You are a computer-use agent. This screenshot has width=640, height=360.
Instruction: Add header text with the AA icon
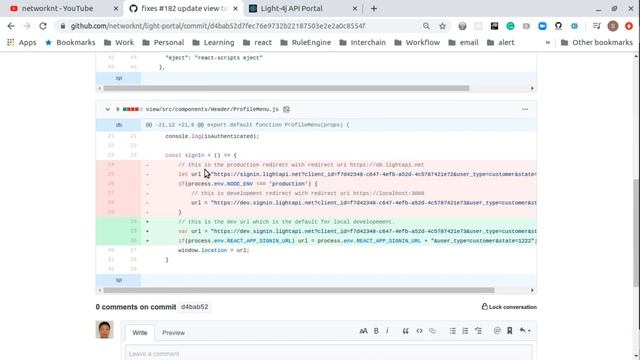[x=363, y=331]
